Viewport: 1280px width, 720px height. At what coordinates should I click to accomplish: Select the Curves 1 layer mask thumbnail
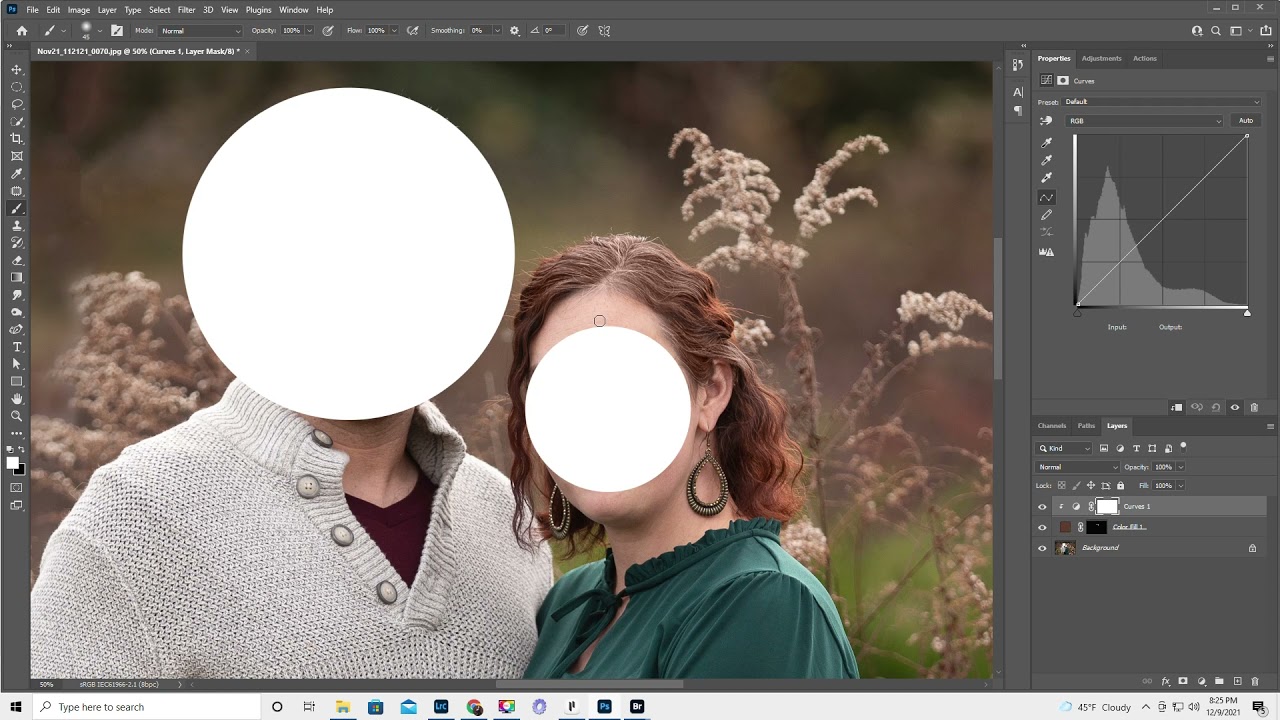point(1106,507)
